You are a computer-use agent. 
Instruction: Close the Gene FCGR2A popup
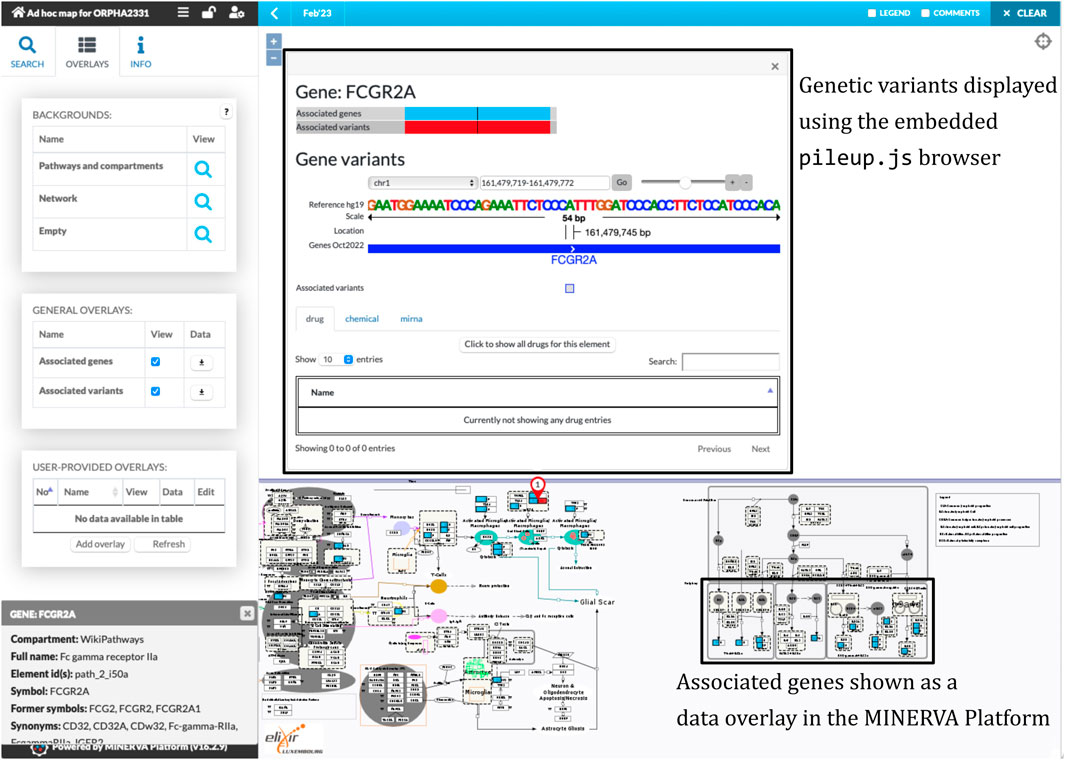775,67
